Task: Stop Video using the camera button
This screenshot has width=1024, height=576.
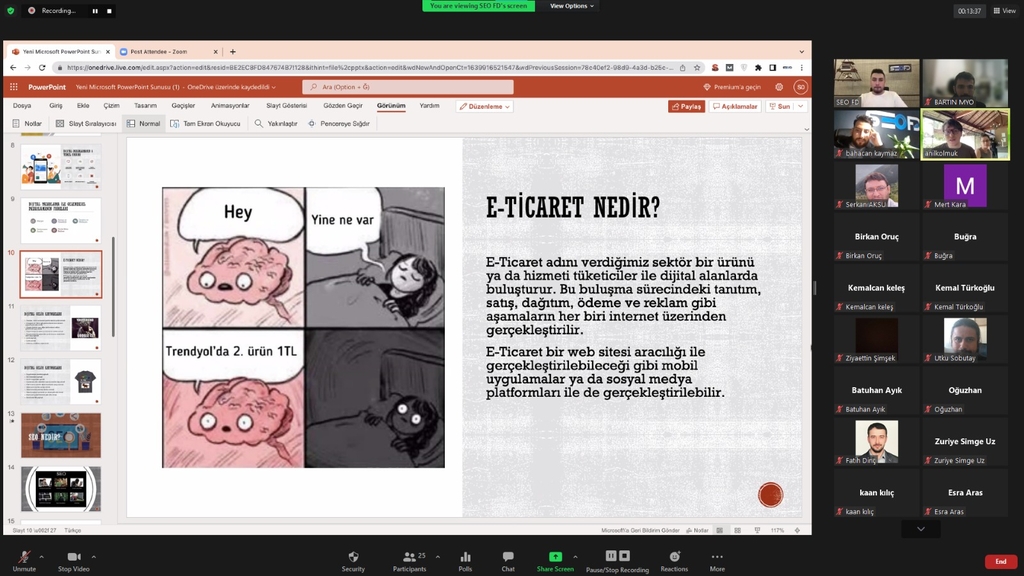Action: 74,560
